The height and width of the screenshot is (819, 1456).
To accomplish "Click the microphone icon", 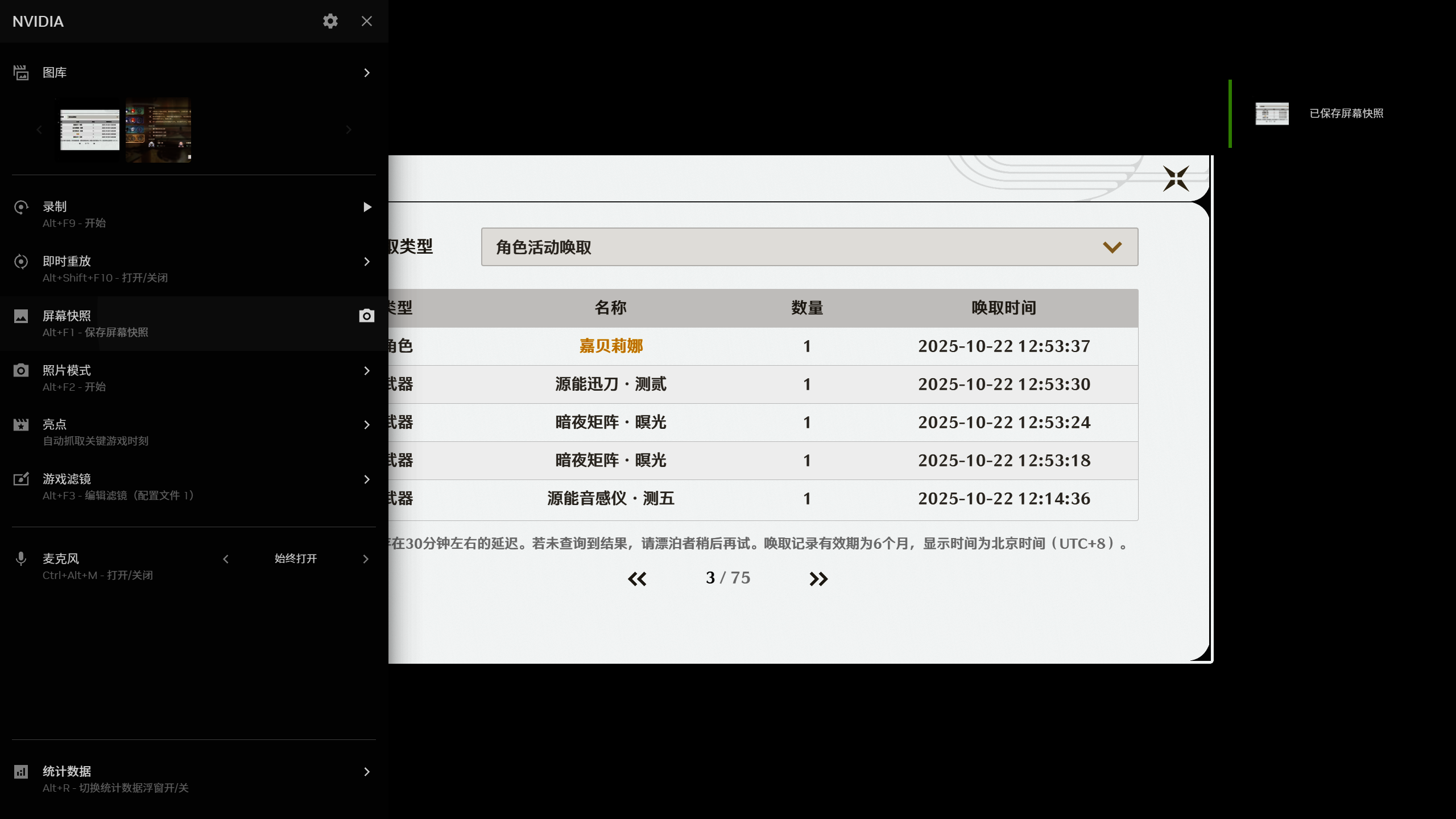I will pyautogui.click(x=21, y=559).
